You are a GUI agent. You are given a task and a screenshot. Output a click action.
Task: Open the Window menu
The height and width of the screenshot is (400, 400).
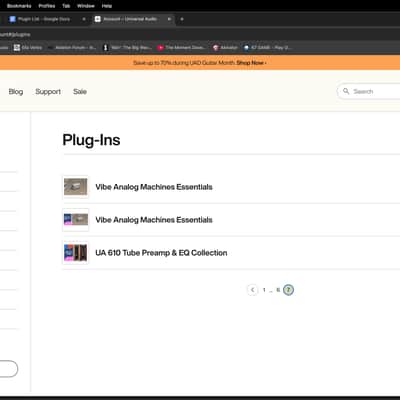click(86, 6)
